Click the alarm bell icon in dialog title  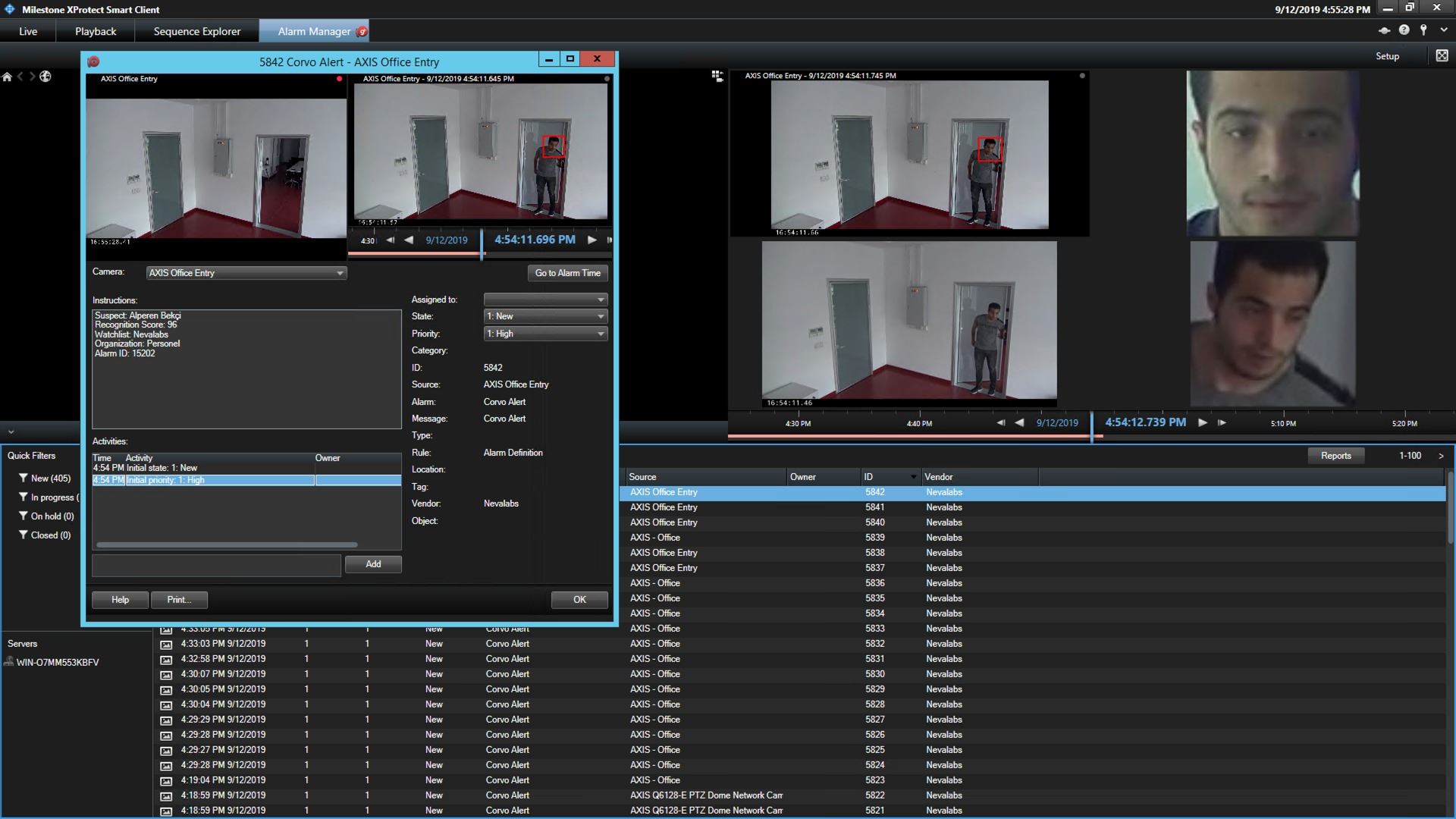[93, 61]
